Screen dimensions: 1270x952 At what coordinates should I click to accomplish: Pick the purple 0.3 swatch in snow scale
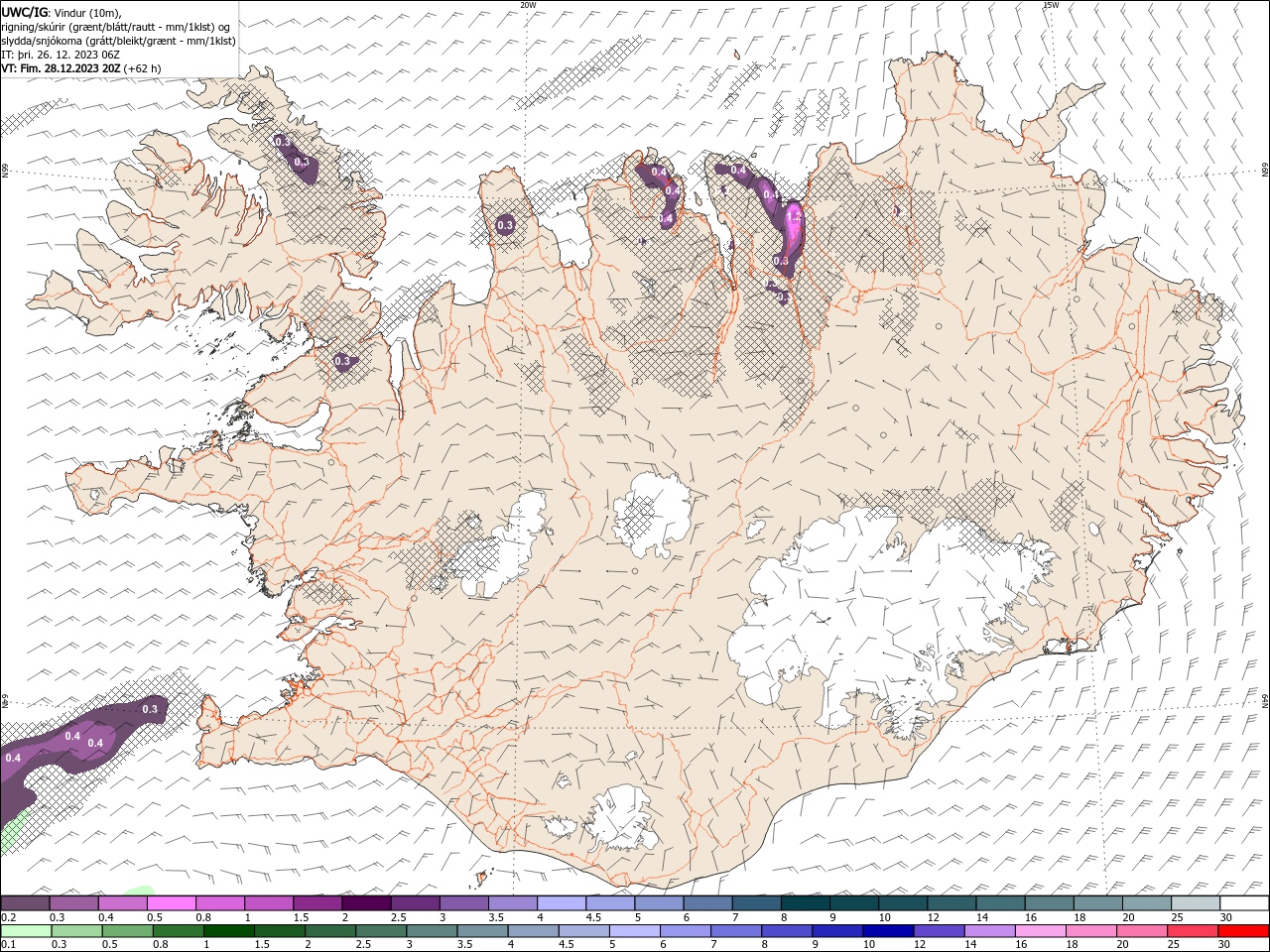tap(73, 903)
